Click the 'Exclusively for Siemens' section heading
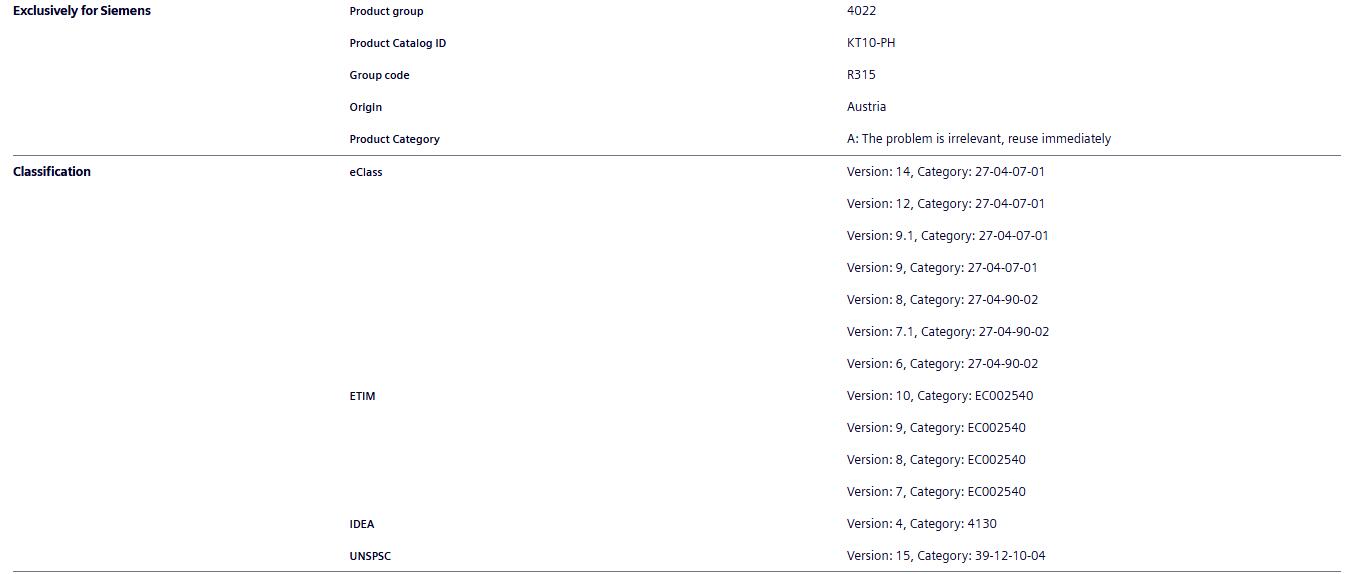The height and width of the screenshot is (574, 1360). [x=81, y=11]
